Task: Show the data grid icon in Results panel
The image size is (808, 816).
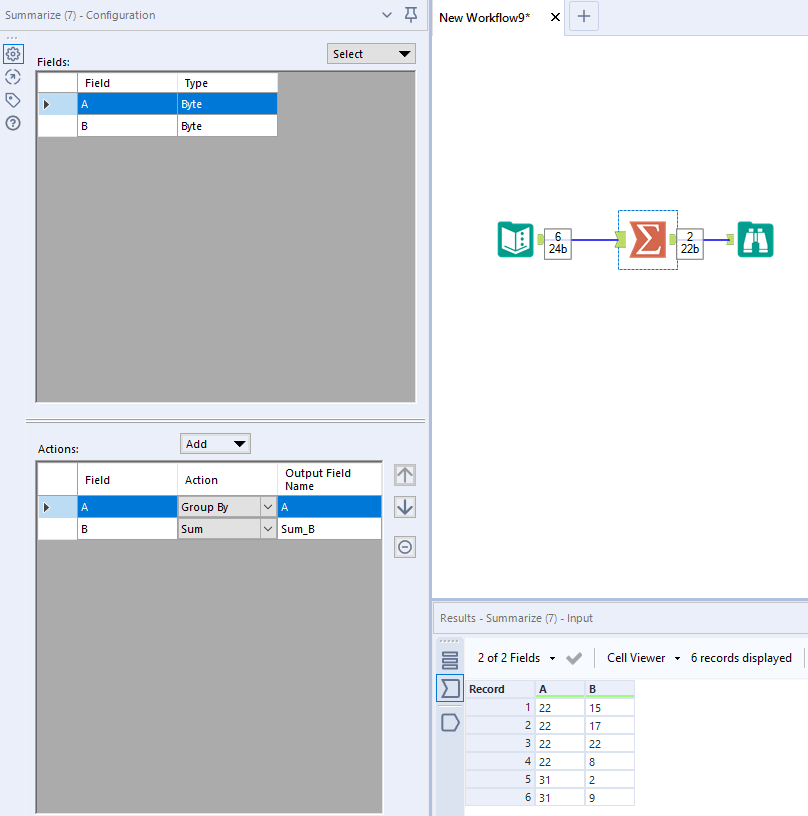Action: tap(449, 660)
